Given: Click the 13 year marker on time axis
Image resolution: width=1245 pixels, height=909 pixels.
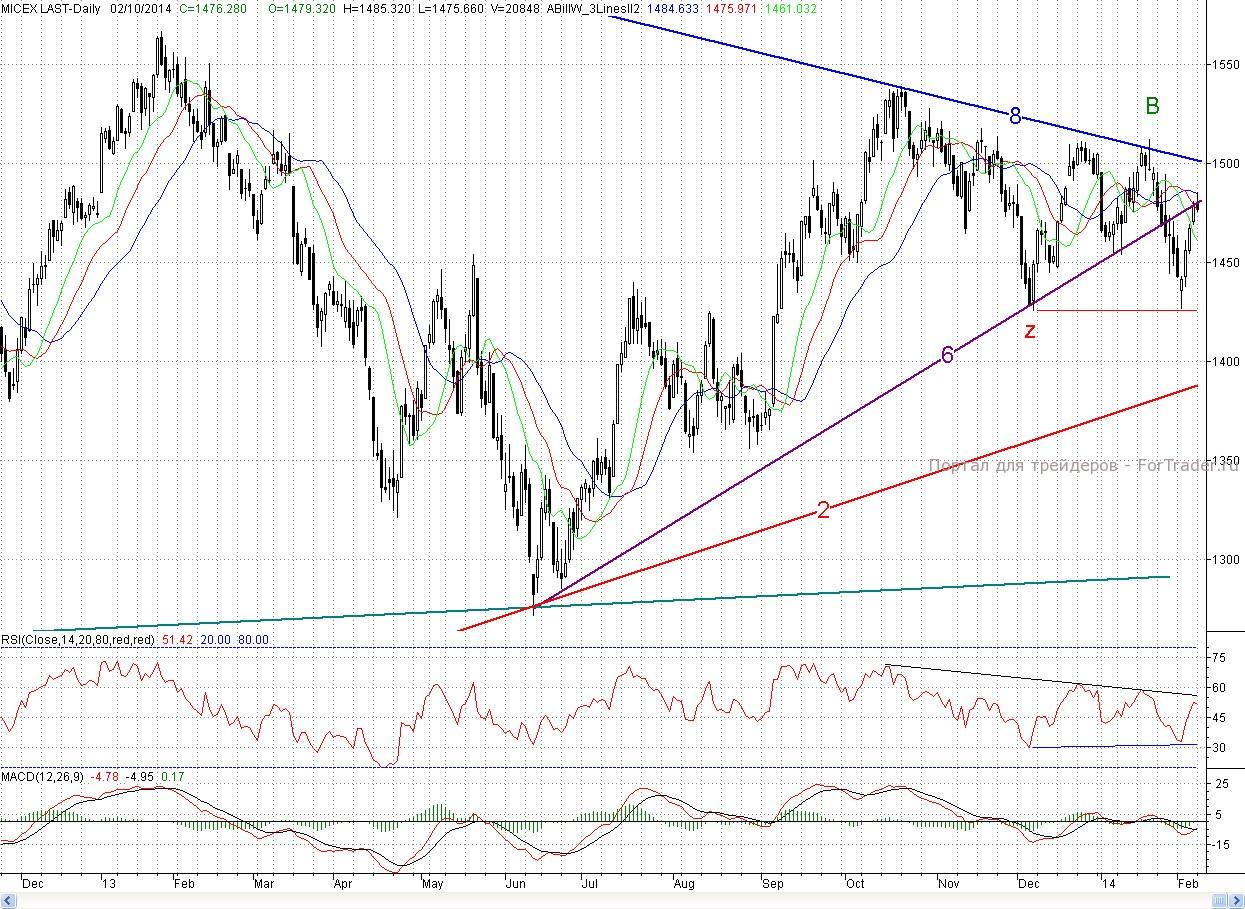Looking at the screenshot, I should pos(108,884).
